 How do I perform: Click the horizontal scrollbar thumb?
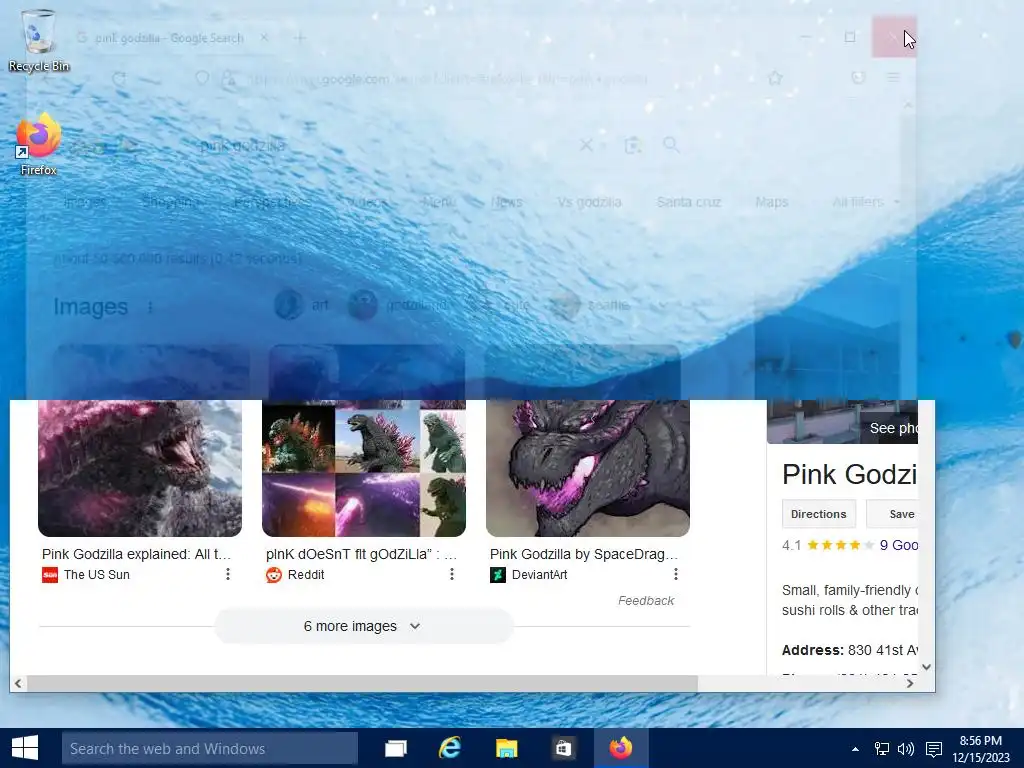[362, 683]
